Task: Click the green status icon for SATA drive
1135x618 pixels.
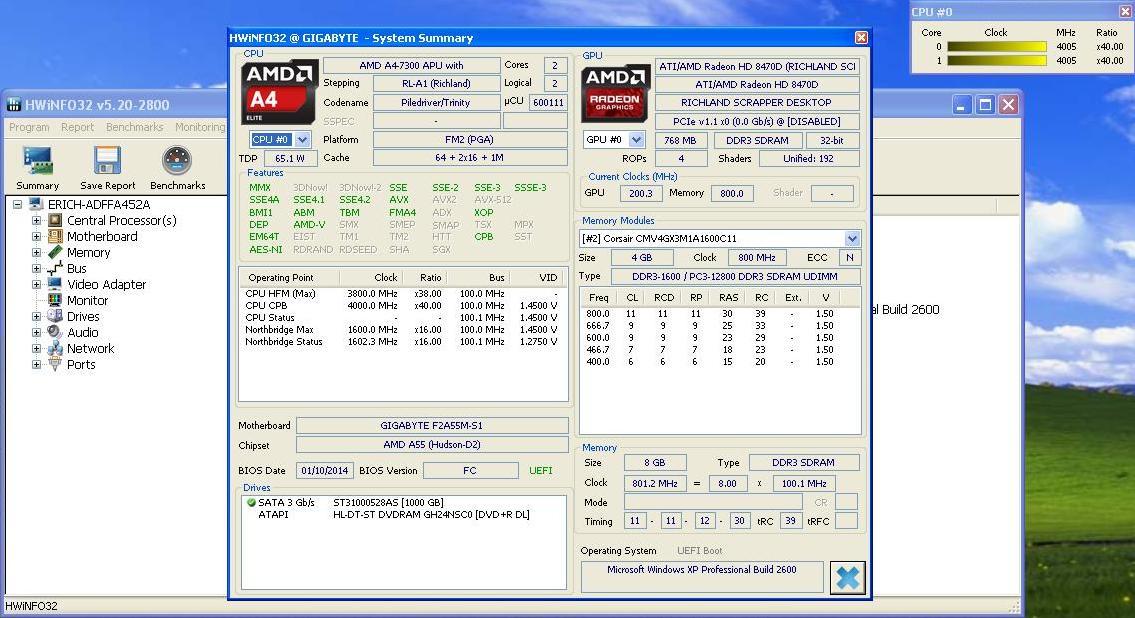Action: point(251,502)
